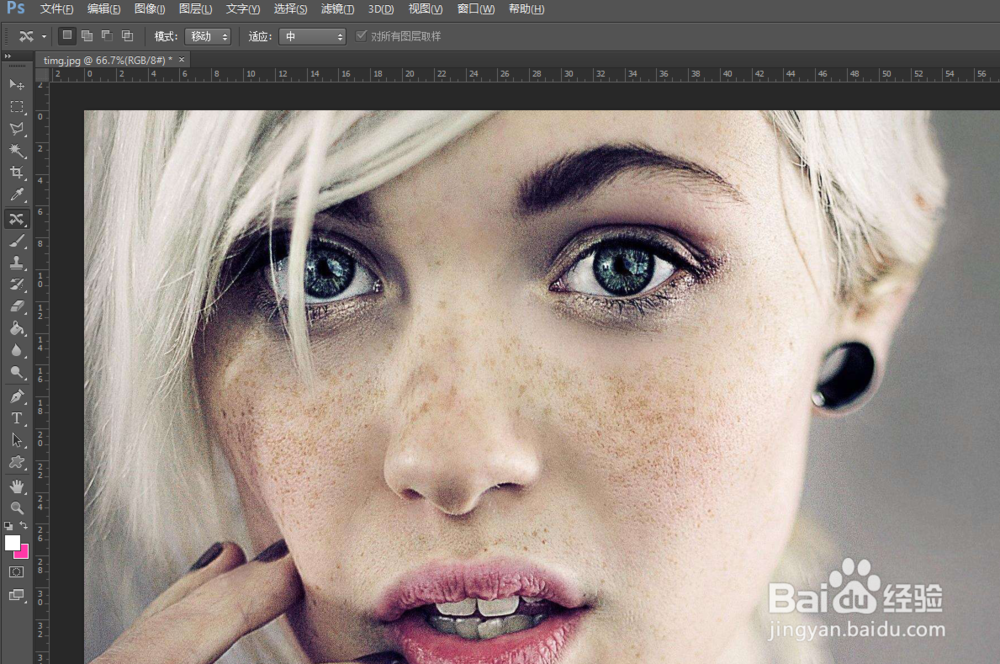
Task: Click the horizontal ruler at mark 20
Action: pos(409,75)
